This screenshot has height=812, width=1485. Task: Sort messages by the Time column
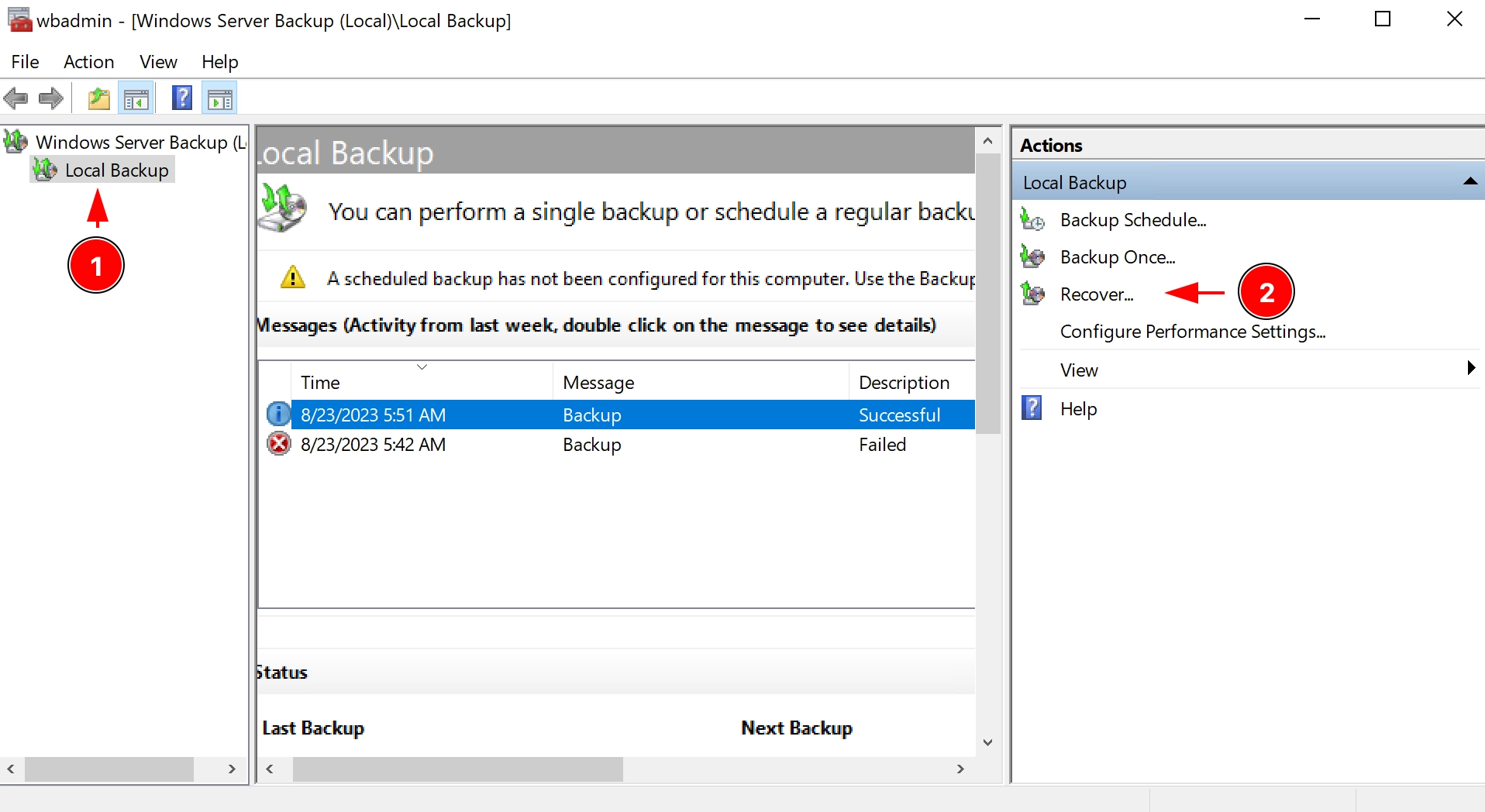[x=321, y=383]
